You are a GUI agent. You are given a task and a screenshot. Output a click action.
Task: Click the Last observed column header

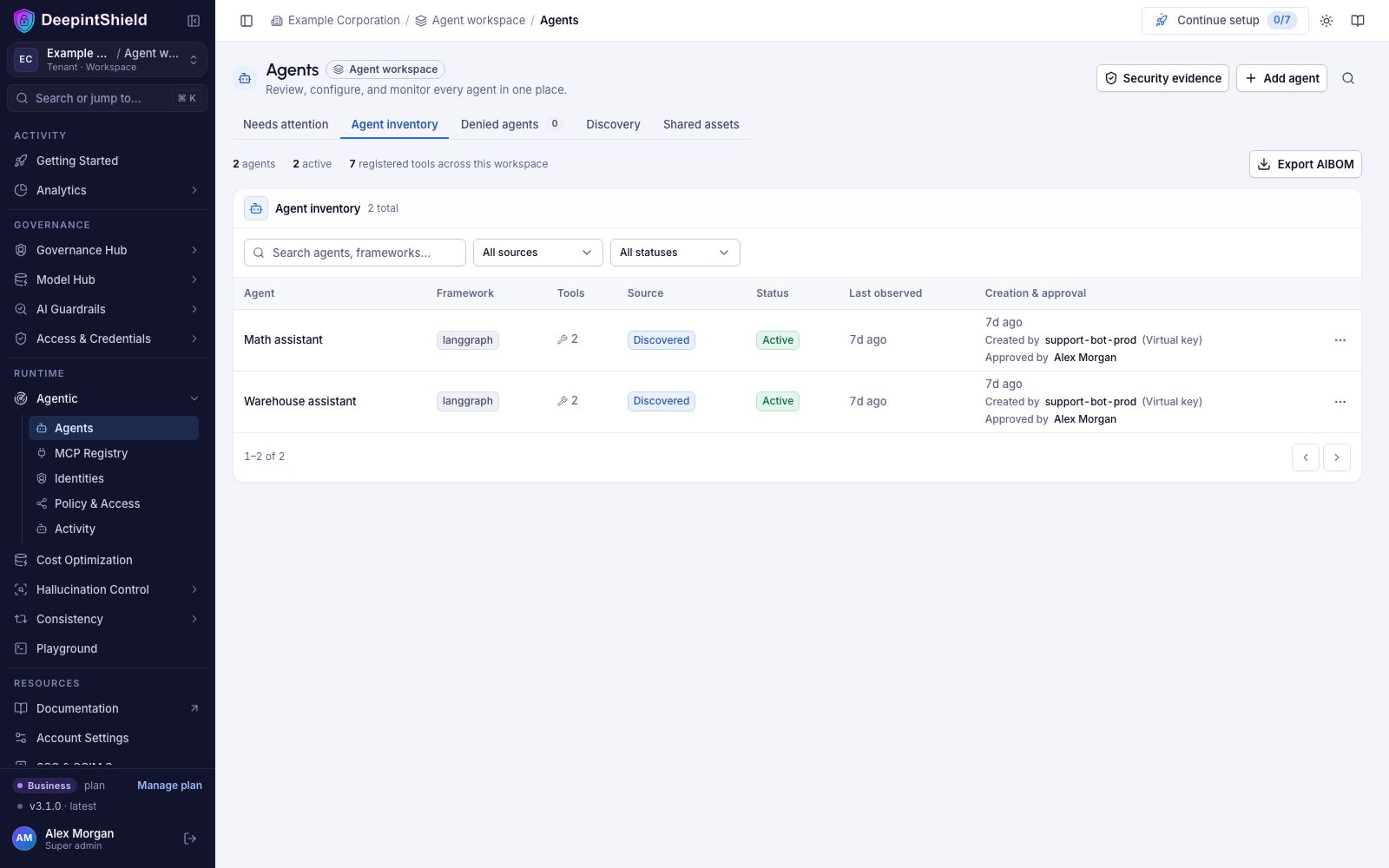point(885,293)
